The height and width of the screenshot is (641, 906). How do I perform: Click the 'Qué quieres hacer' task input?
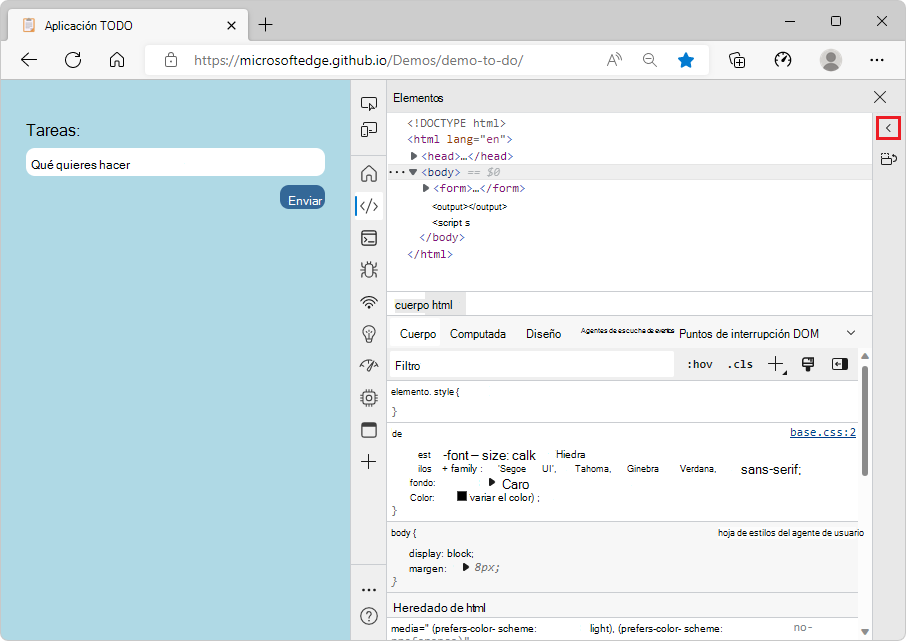coord(175,162)
